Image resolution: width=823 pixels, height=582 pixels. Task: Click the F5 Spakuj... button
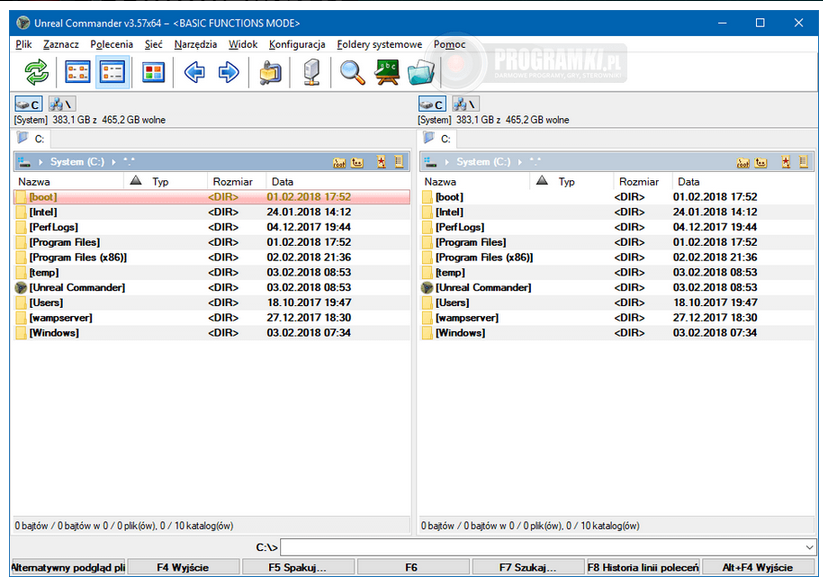pyautogui.click(x=297, y=567)
